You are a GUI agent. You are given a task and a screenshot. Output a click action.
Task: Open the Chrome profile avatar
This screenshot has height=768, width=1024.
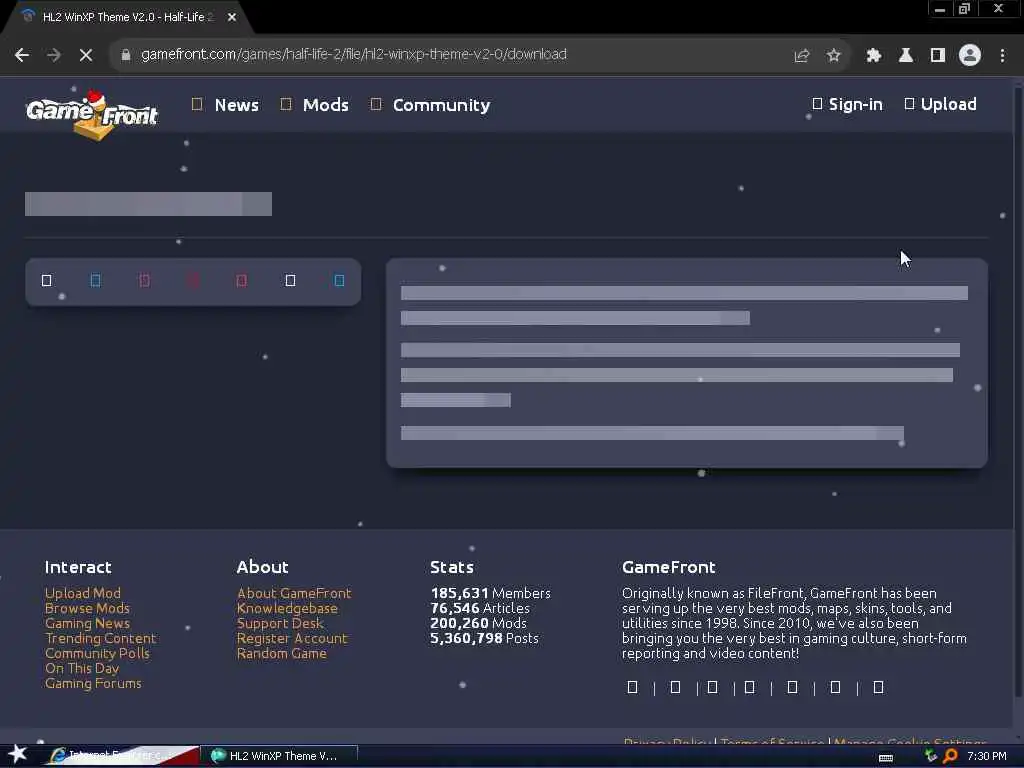pyautogui.click(x=970, y=56)
